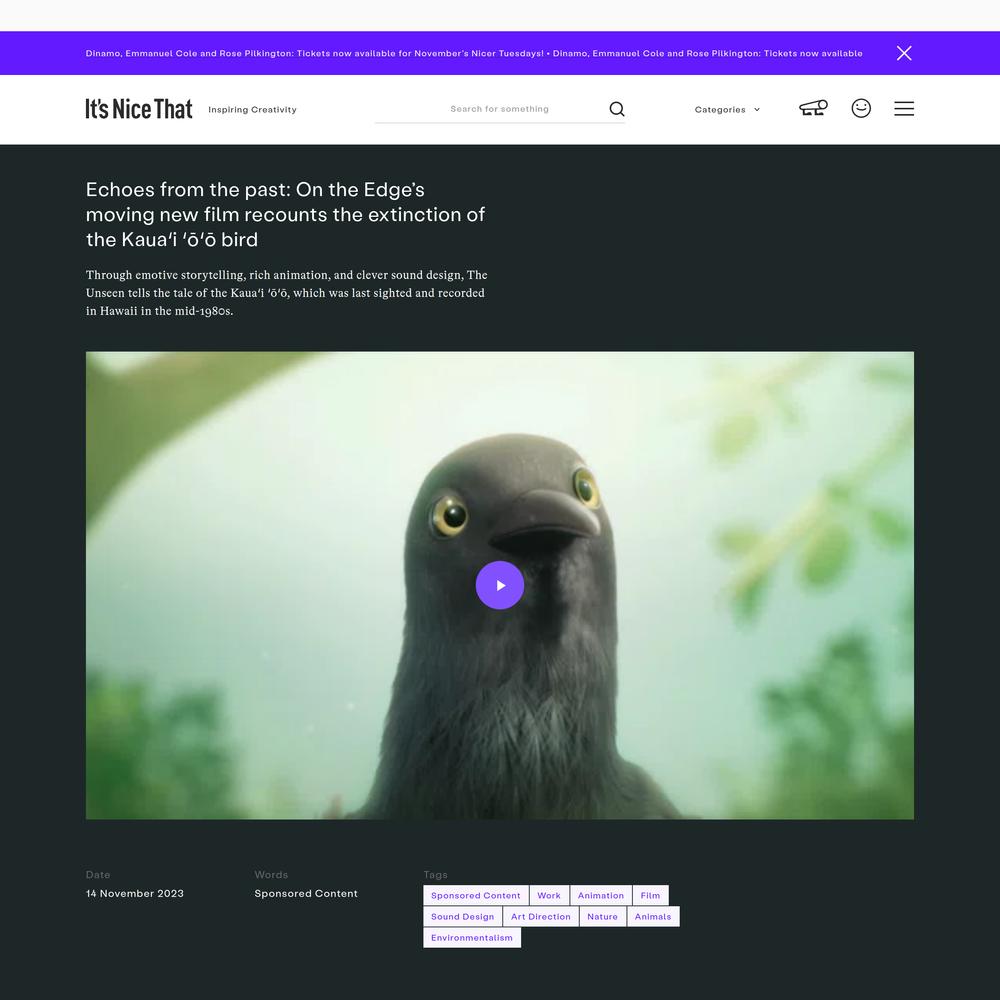Viewport: 1000px width, 1000px height.
Task: Play the Kaua'i 'ō'ō film video
Action: (x=500, y=585)
